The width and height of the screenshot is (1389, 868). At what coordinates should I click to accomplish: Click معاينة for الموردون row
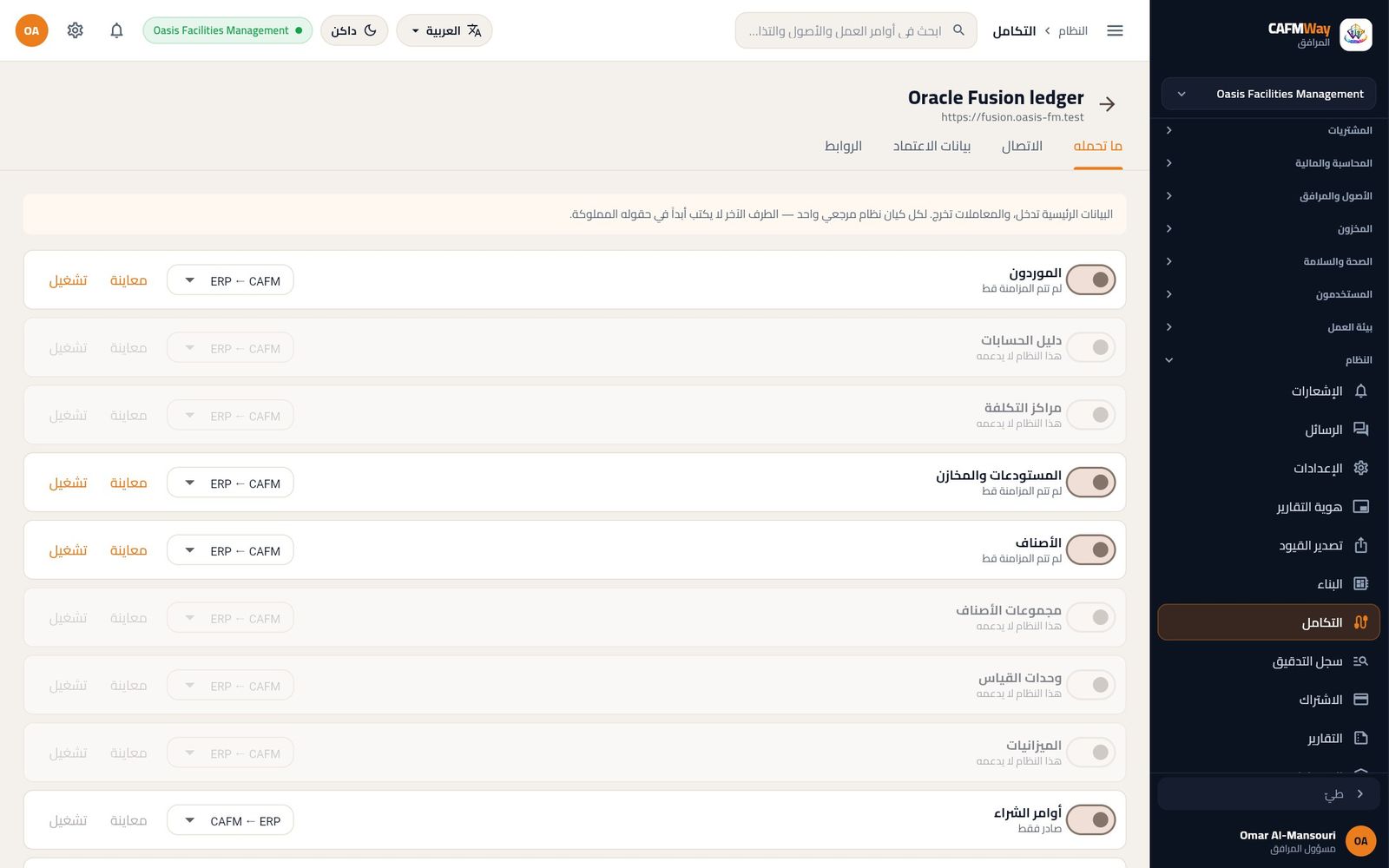click(128, 280)
